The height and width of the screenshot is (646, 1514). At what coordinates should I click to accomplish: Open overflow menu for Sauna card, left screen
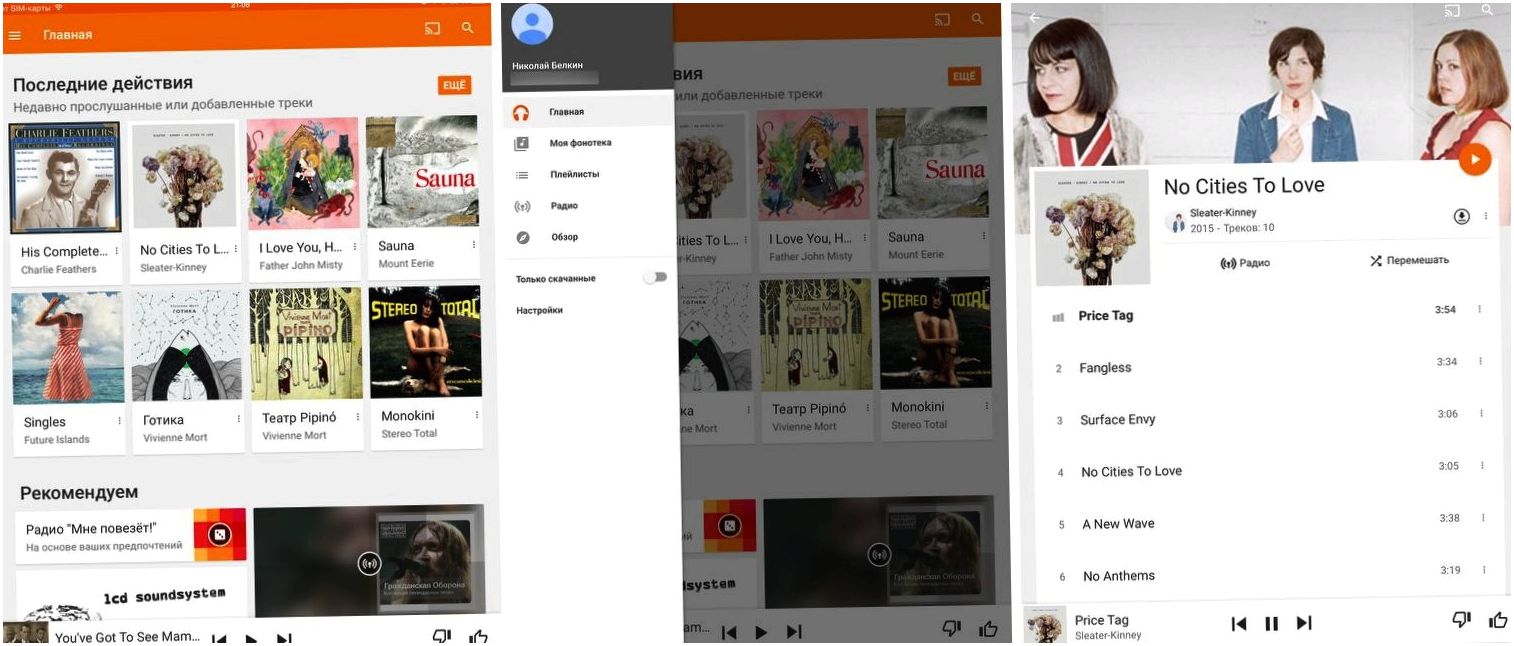click(474, 244)
